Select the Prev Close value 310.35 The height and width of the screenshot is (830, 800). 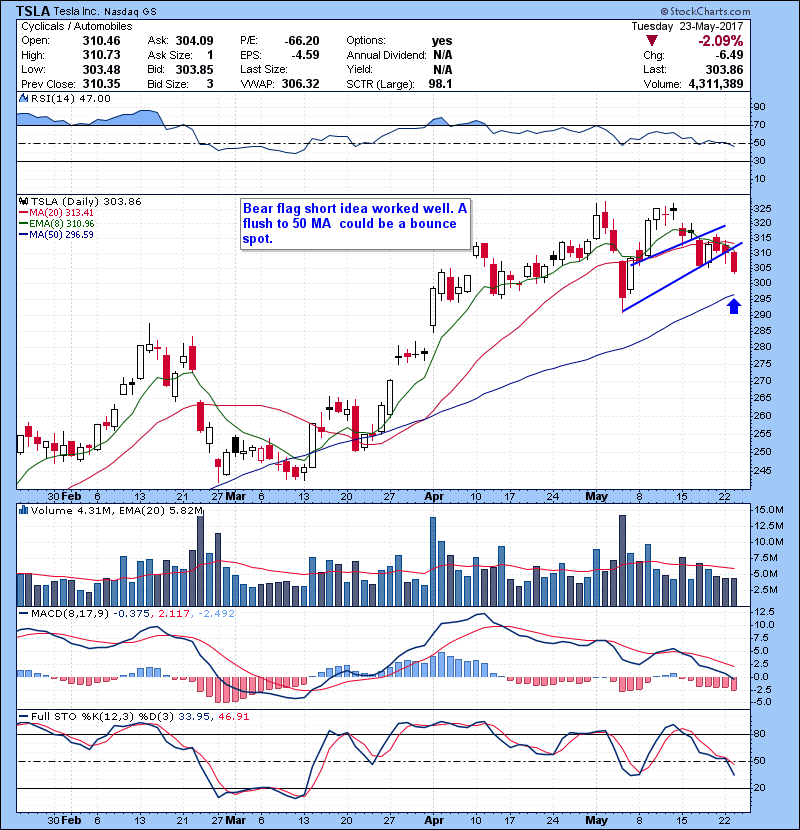101,84
